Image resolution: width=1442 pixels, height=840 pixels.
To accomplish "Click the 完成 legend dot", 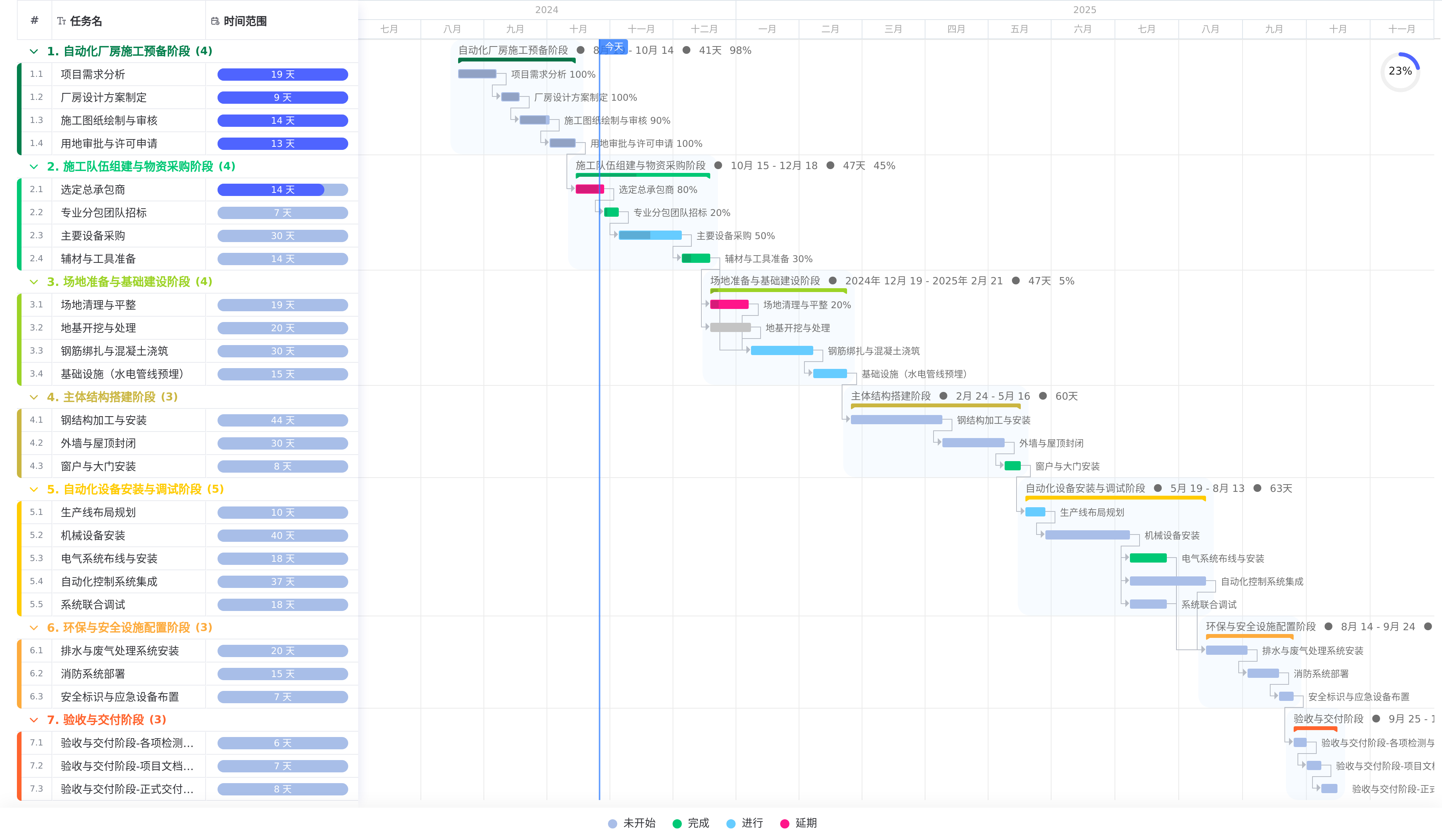I will [677, 823].
